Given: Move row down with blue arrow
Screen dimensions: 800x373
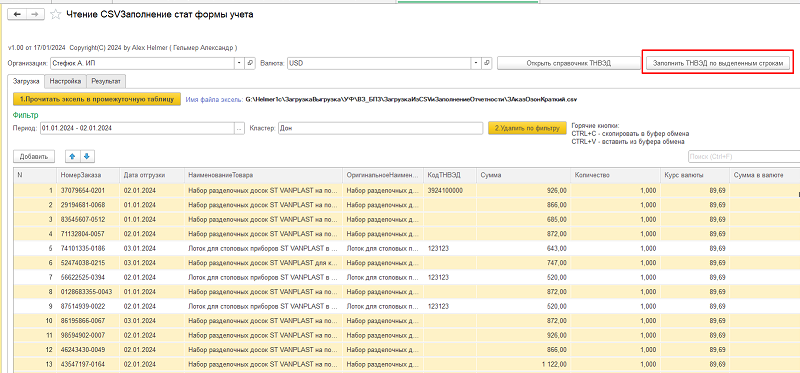Looking at the screenshot, I should point(87,157).
